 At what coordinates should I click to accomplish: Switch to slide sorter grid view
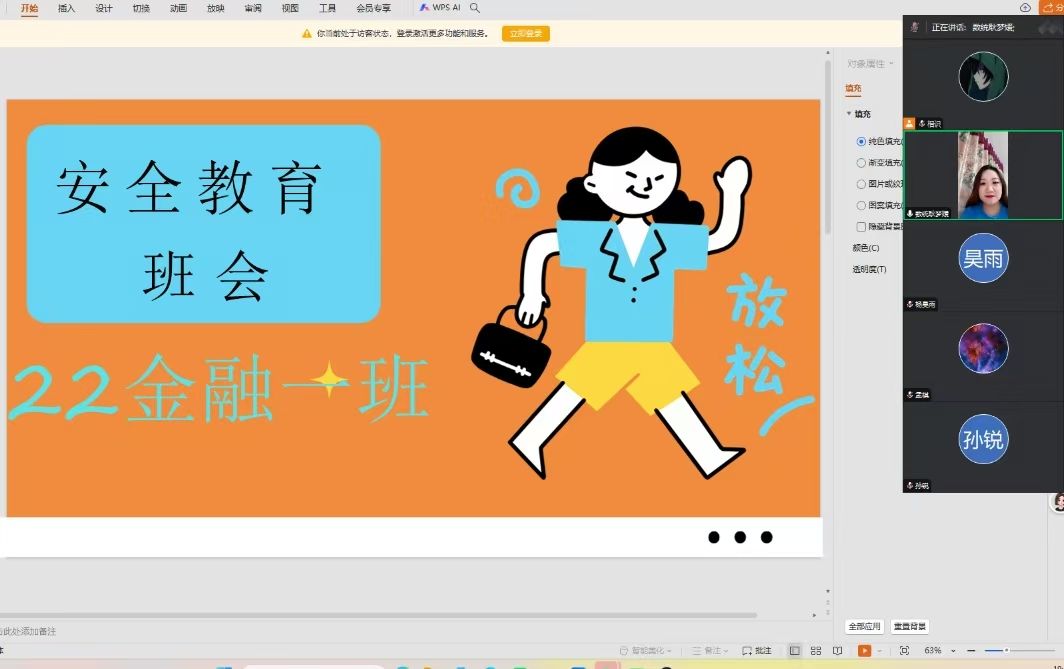pos(816,651)
